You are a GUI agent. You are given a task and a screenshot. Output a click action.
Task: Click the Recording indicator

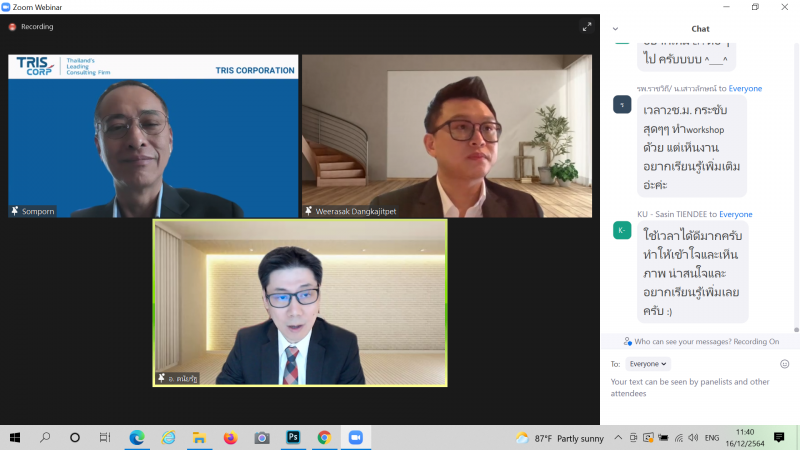(31, 27)
